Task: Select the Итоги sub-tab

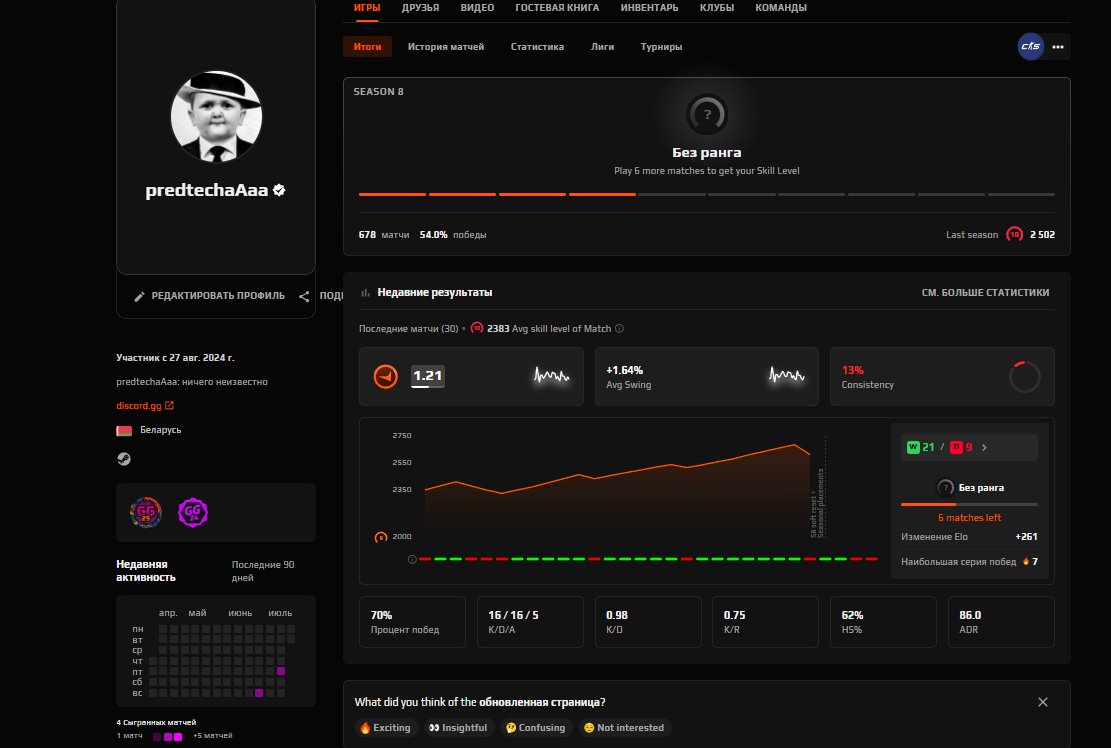Action: point(367,47)
